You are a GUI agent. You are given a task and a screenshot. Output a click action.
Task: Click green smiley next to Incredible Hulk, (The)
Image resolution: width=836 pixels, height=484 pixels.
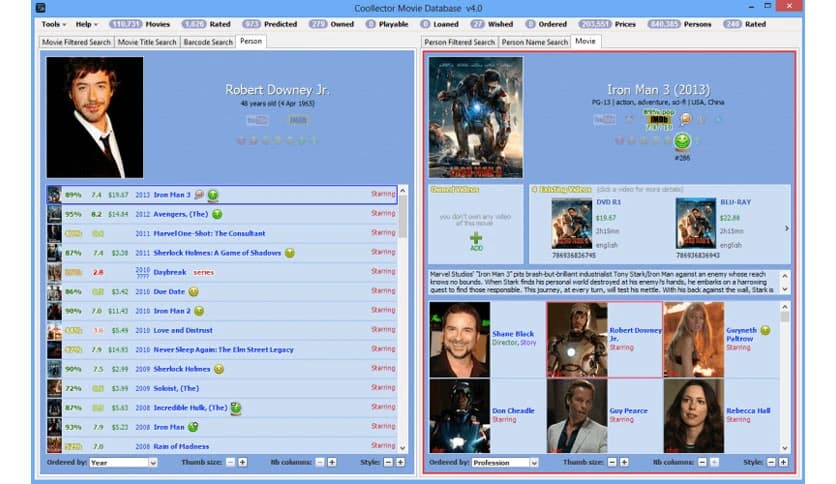[x=235, y=408]
